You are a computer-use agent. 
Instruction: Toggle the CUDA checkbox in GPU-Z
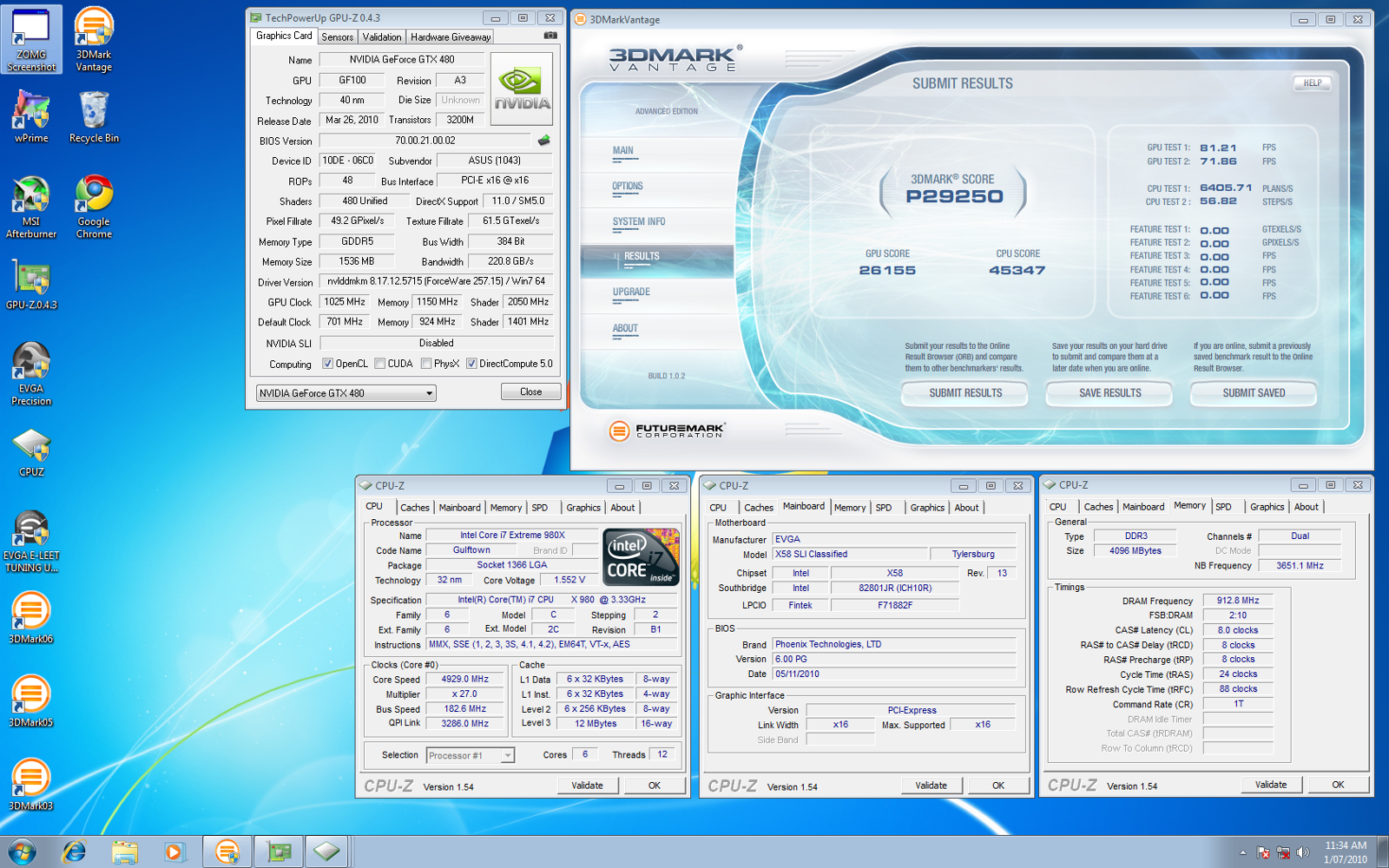pos(379,364)
